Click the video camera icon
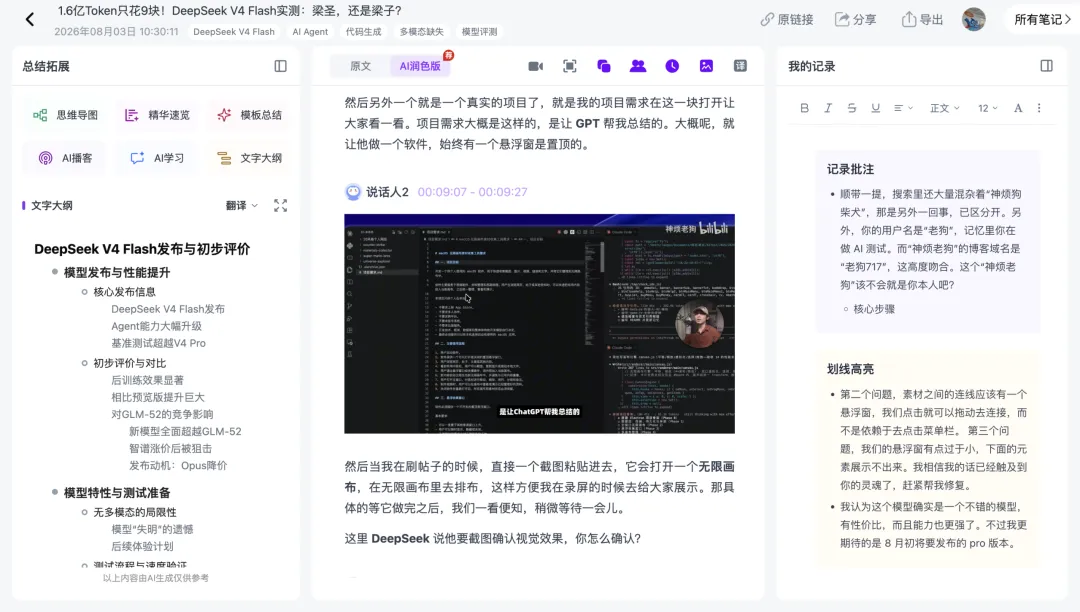 coord(535,66)
